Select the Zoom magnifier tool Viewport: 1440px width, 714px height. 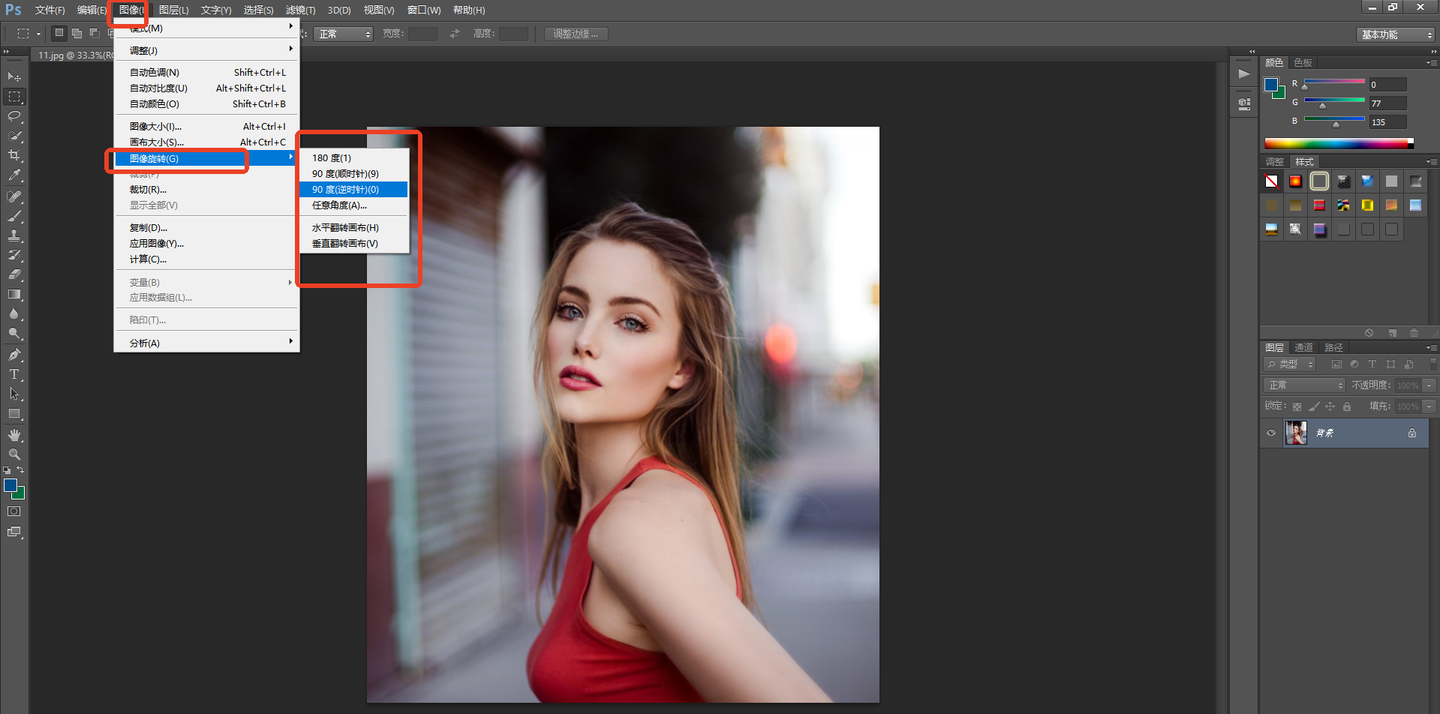pos(15,454)
